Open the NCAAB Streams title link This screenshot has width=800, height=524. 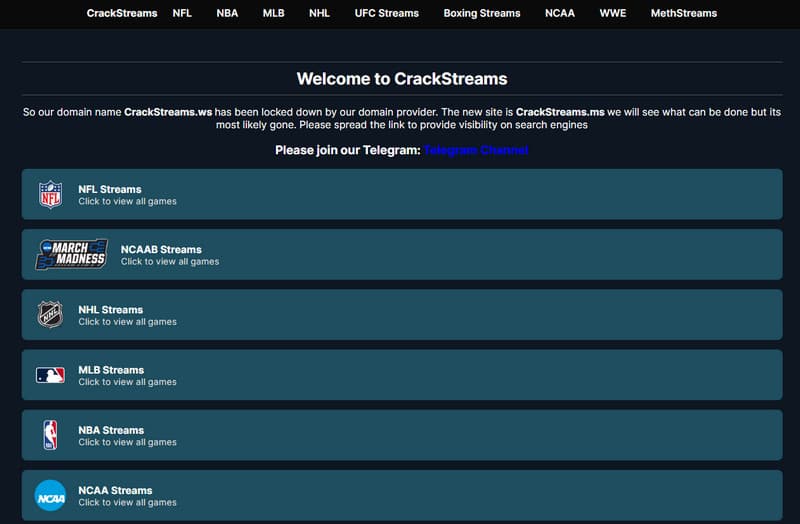pos(161,249)
